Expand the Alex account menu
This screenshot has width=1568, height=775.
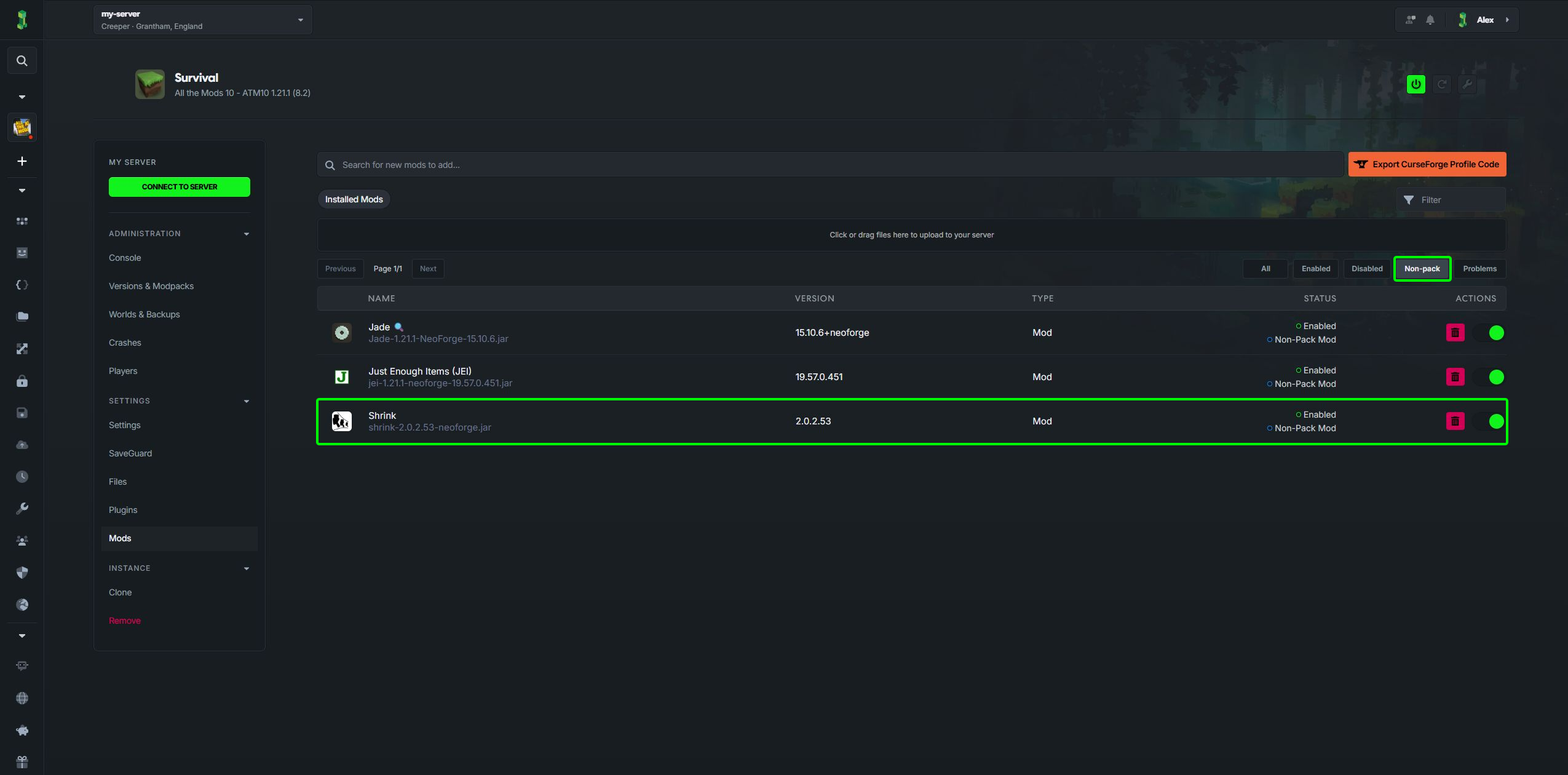click(x=1484, y=20)
